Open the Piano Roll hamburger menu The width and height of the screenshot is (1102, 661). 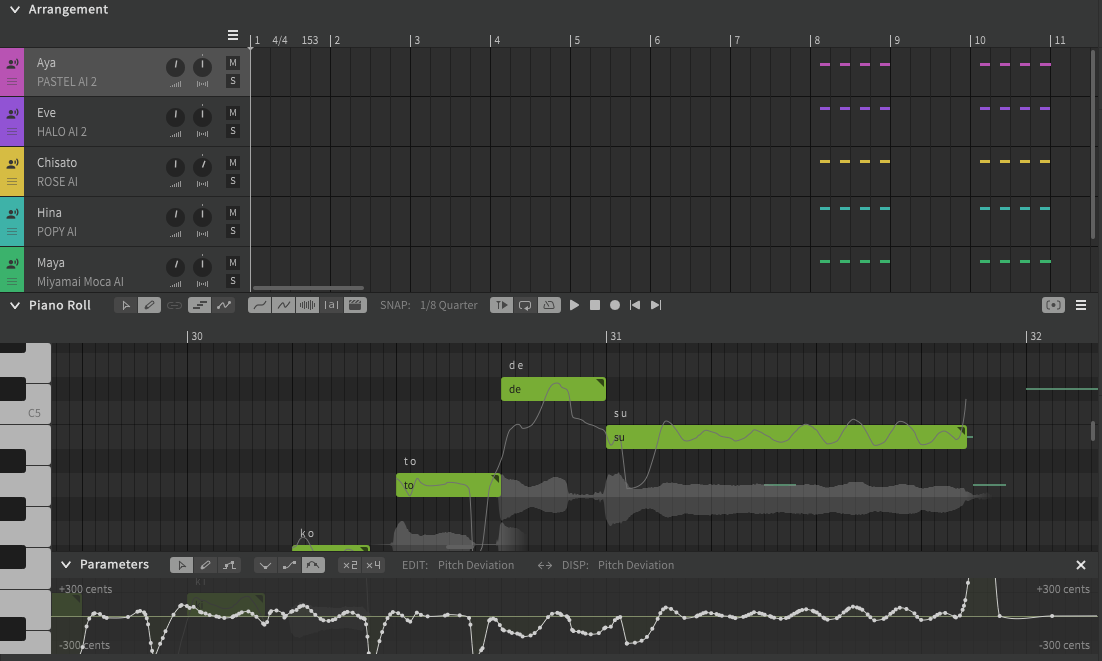pyautogui.click(x=1081, y=305)
